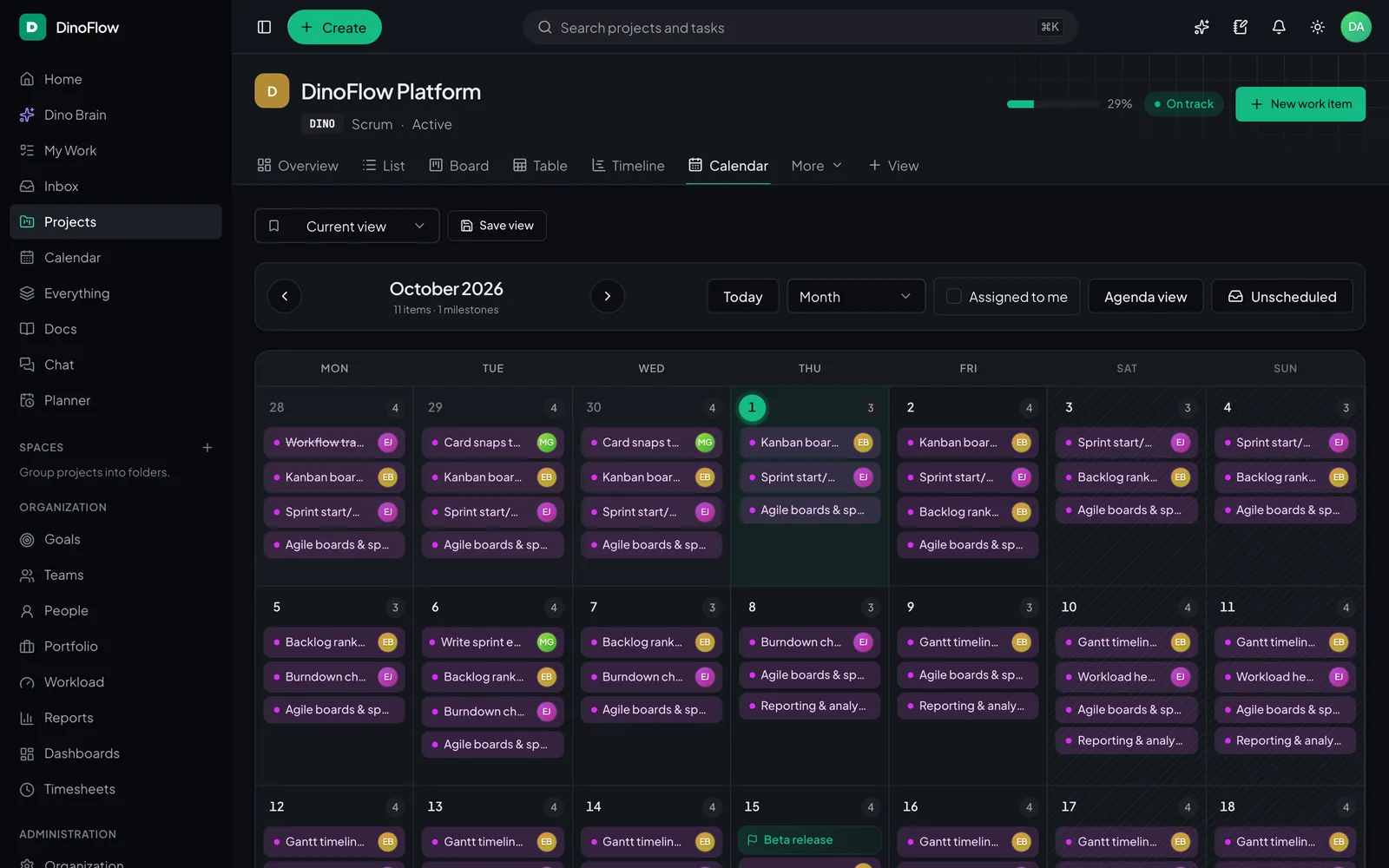The height and width of the screenshot is (868, 1389).
Task: Open Write sprint e... task on the 6th
Action: pos(492,641)
